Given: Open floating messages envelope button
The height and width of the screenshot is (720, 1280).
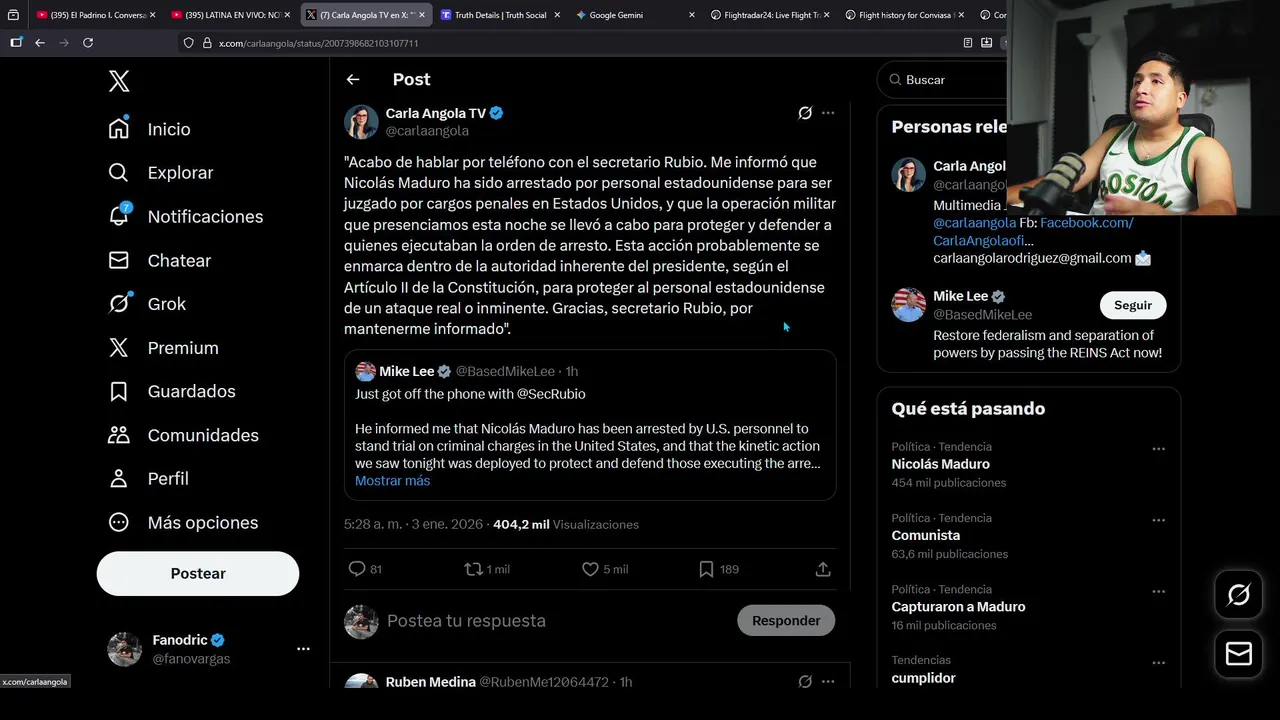Looking at the screenshot, I should 1239,654.
